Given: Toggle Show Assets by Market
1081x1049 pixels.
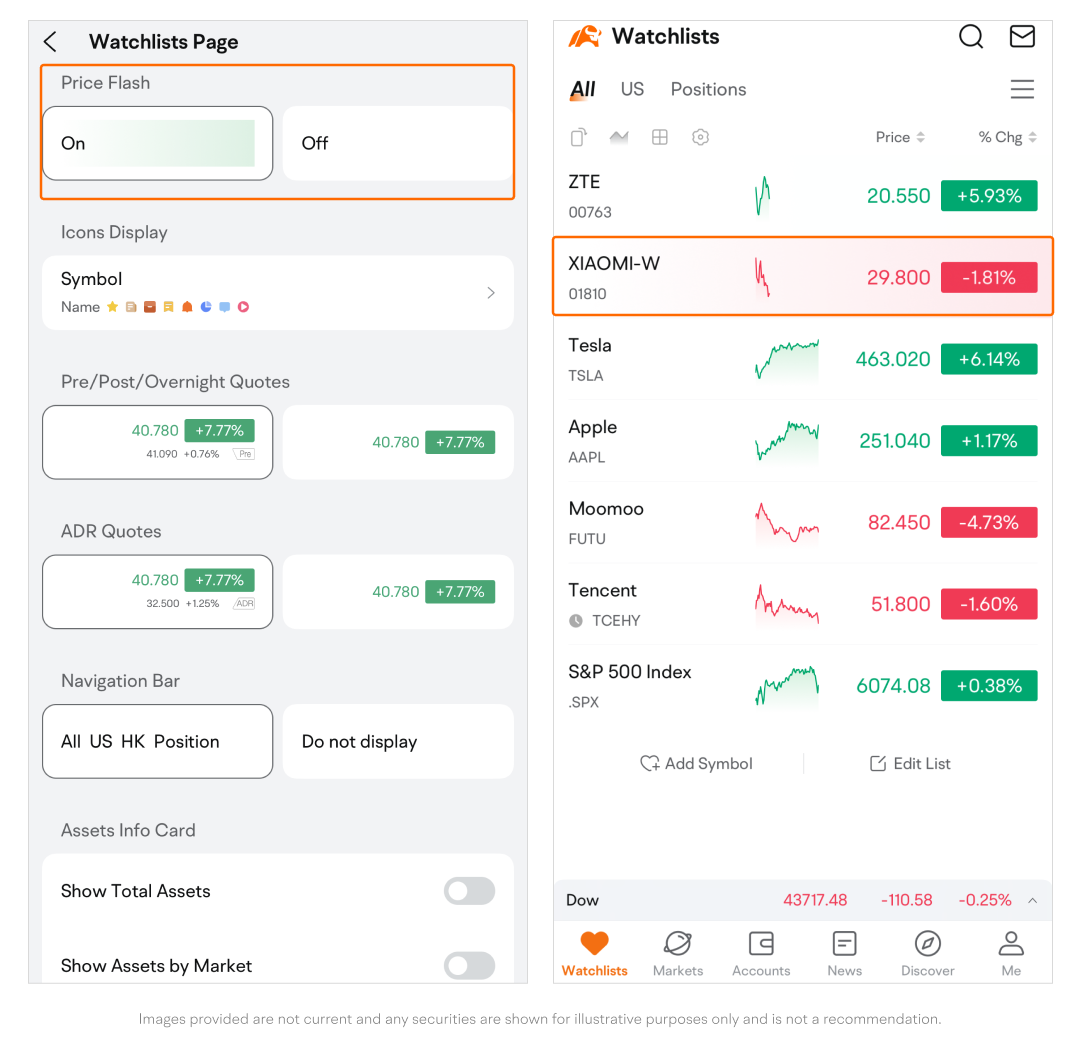Looking at the screenshot, I should [469, 965].
